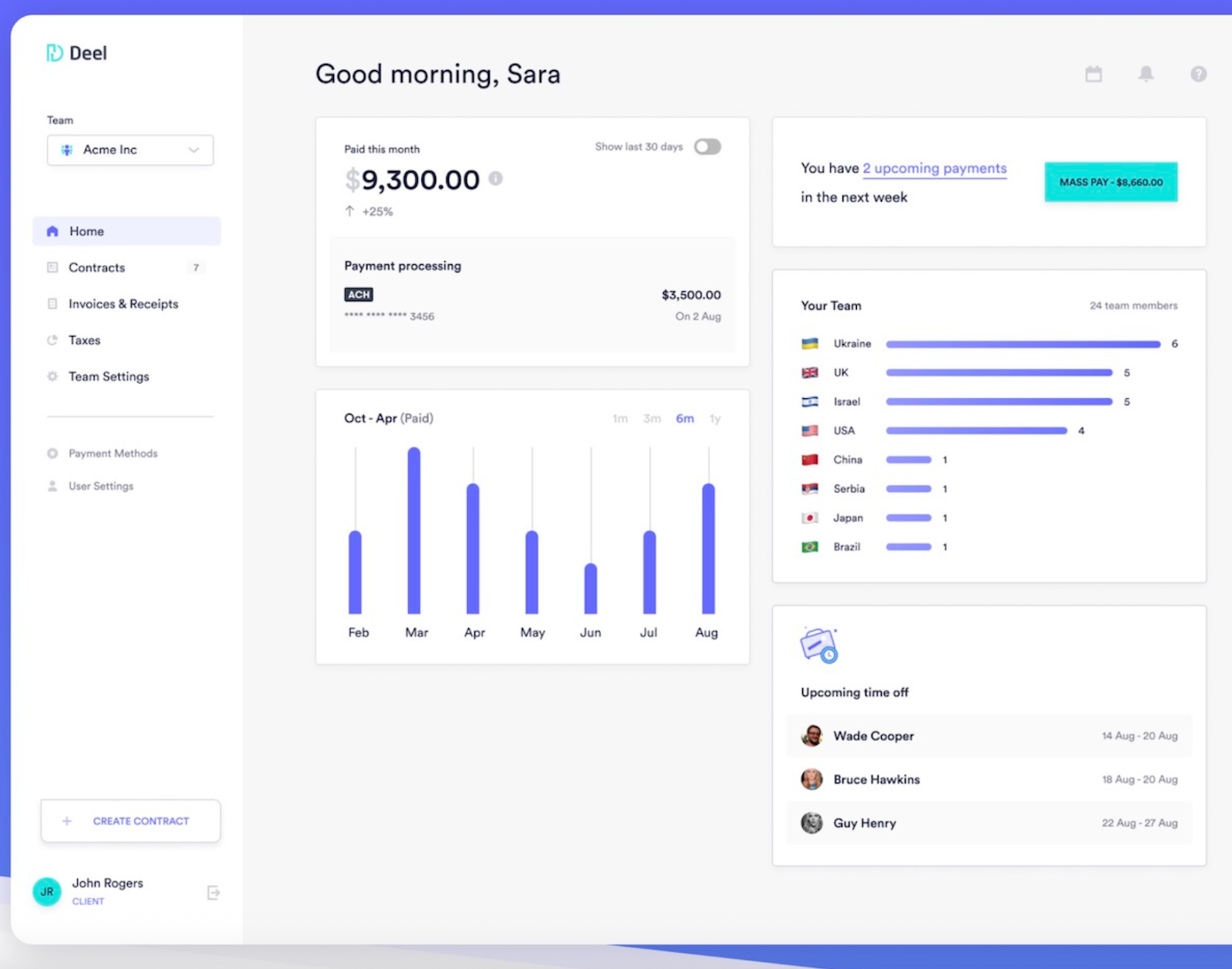
Task: Click the CREATE CONTRACT button
Action: [x=130, y=821]
